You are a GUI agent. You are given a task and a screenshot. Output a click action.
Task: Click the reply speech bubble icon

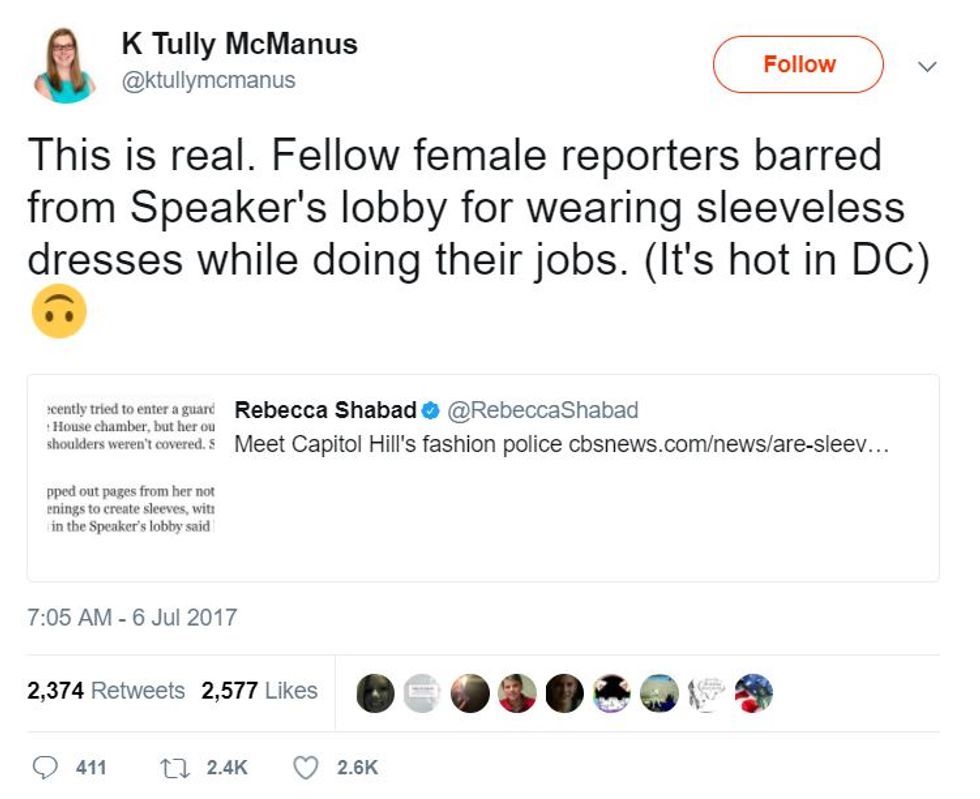tap(46, 767)
